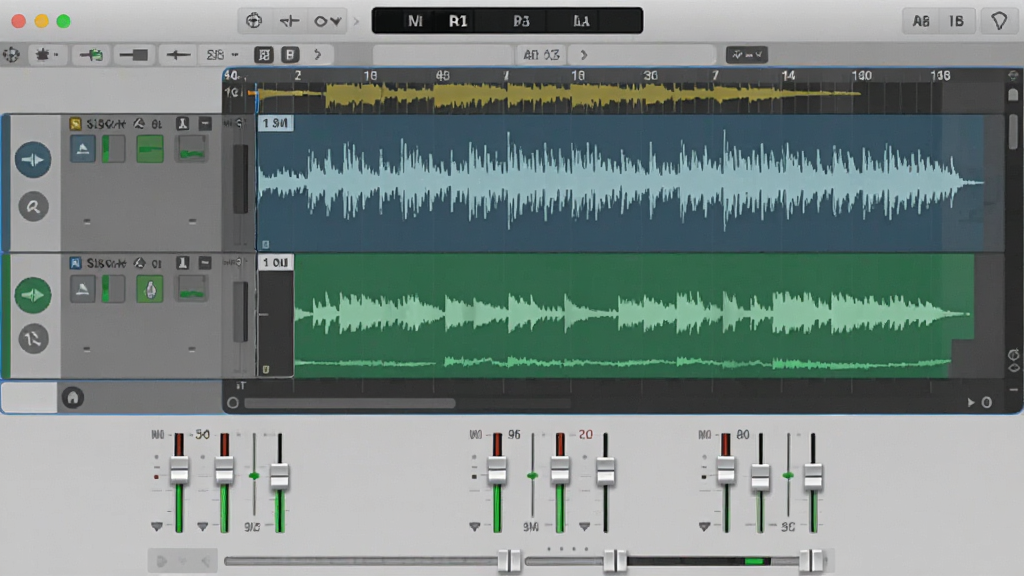Select the green-tipped tool icon in the second toolbar
The height and width of the screenshot is (576, 1024).
[91, 55]
